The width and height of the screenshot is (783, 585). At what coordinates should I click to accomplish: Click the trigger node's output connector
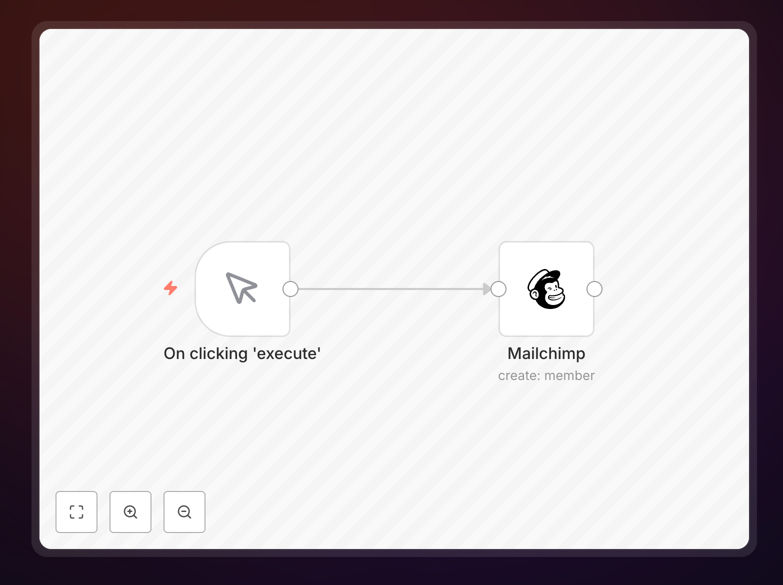click(291, 289)
